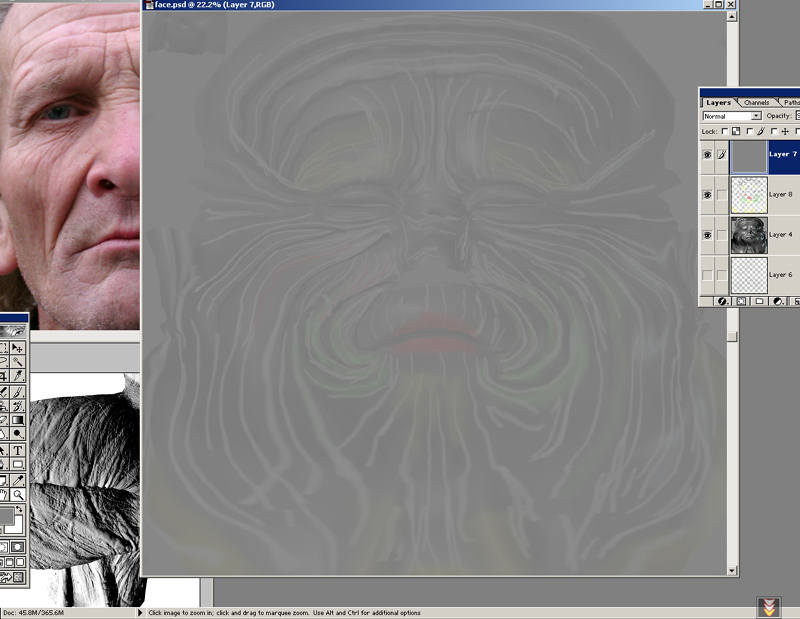The image size is (800, 619).
Task: Click the add layer mask icon
Action: click(742, 301)
